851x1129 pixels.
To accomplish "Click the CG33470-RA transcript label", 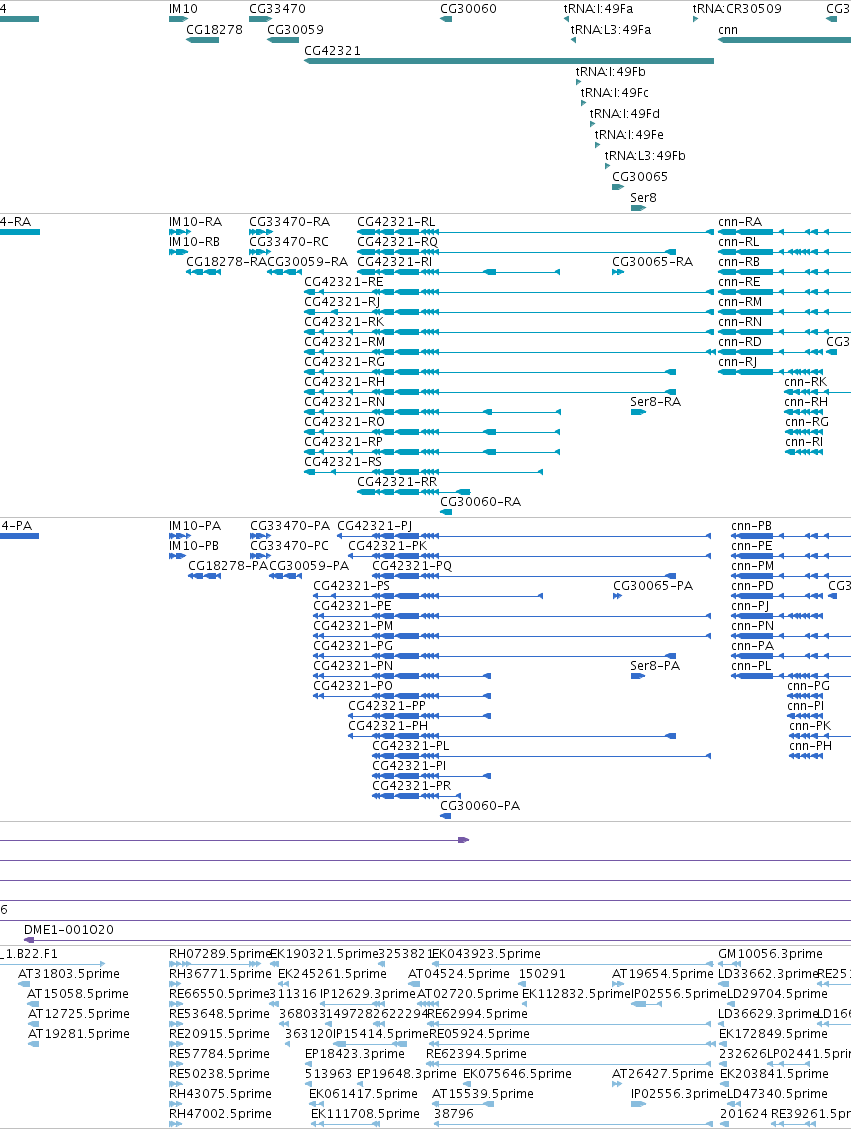I will pos(289,222).
